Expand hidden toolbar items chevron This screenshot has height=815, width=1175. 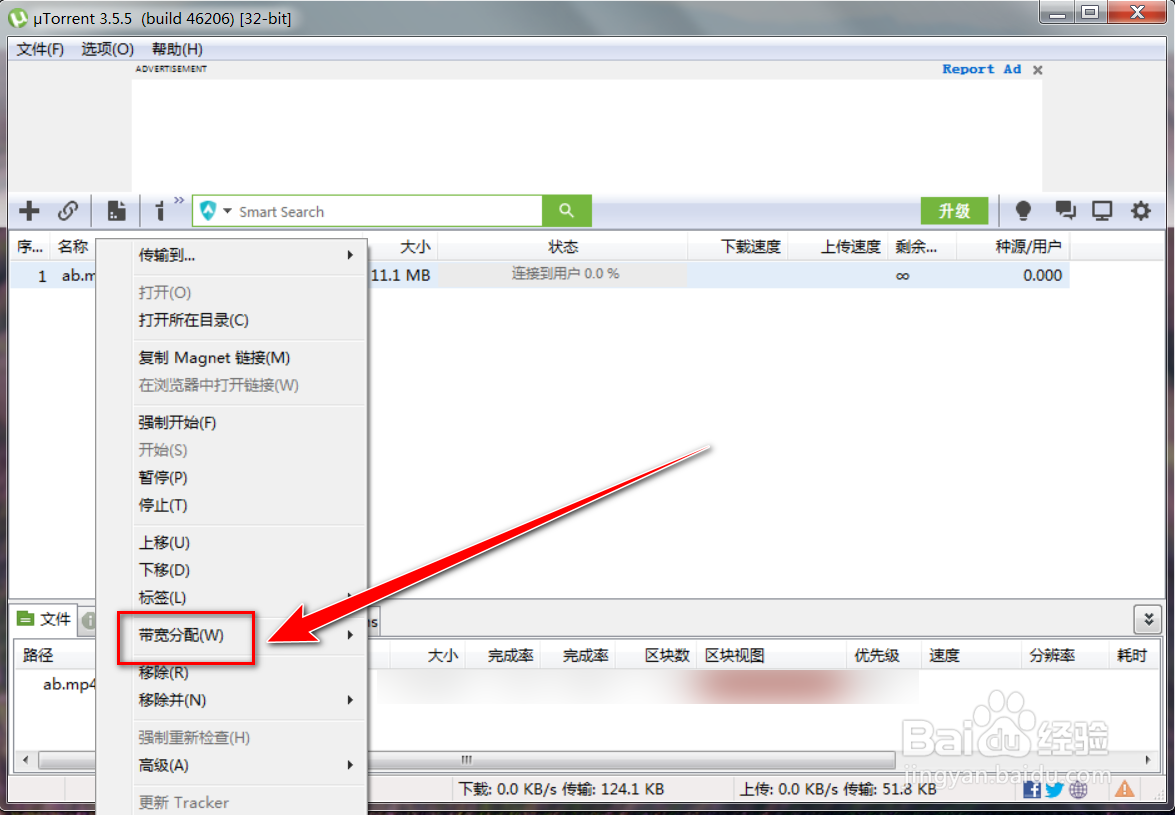coord(179,201)
